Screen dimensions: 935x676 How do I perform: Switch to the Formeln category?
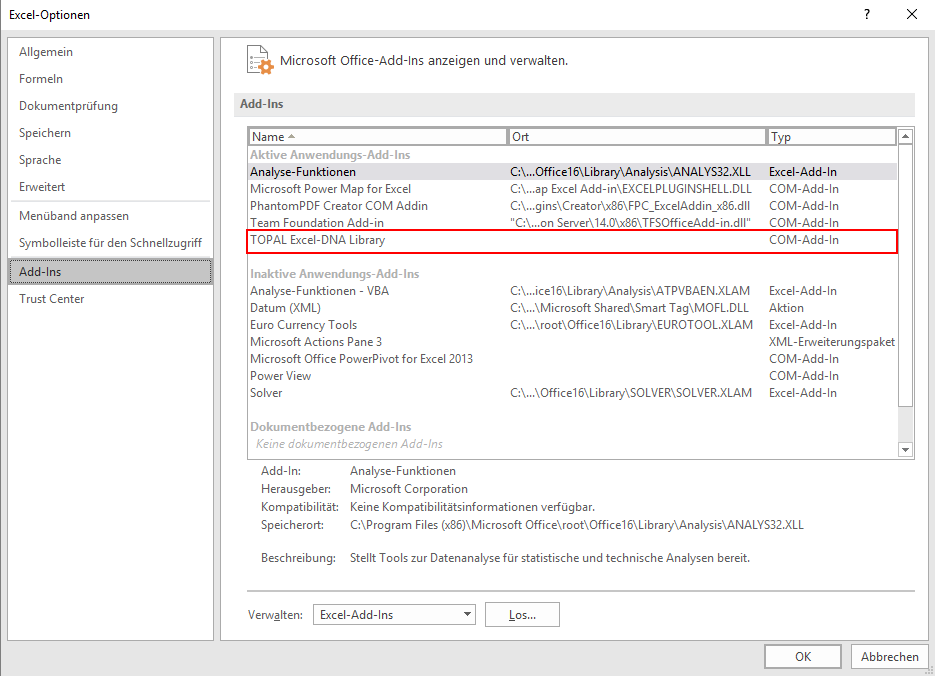[41, 79]
